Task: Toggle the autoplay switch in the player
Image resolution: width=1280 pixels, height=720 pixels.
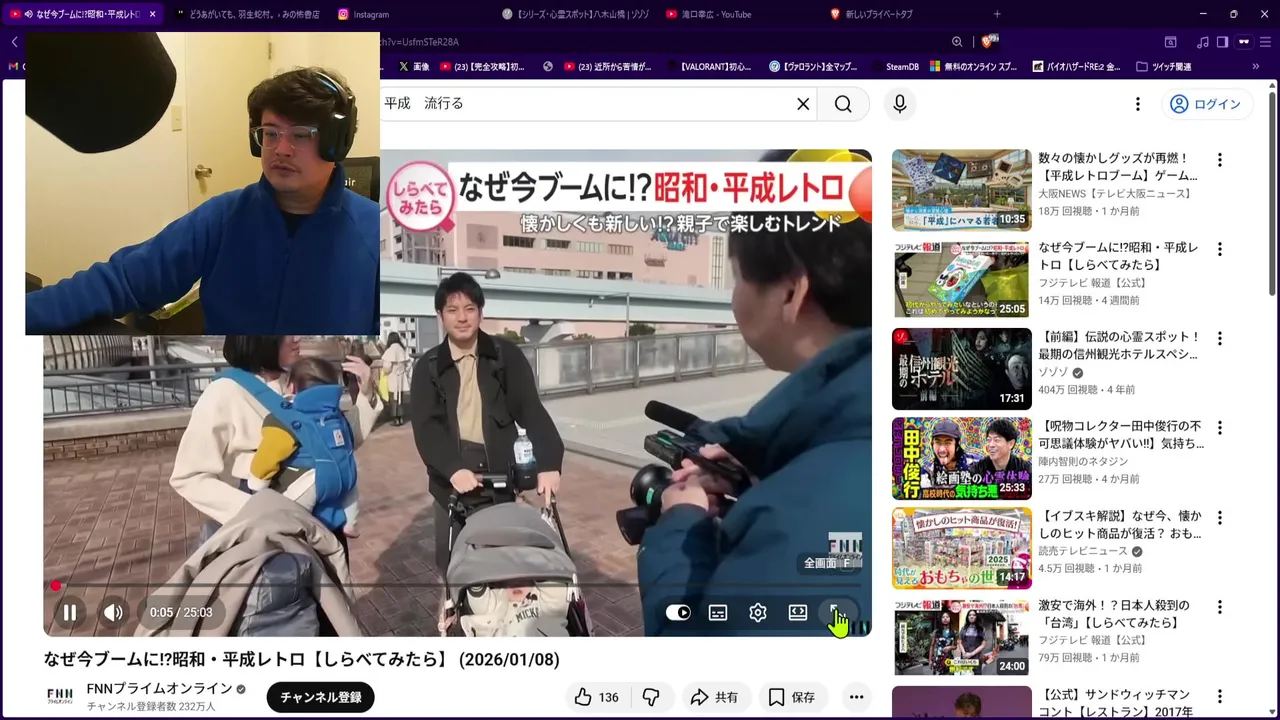Action: point(678,612)
